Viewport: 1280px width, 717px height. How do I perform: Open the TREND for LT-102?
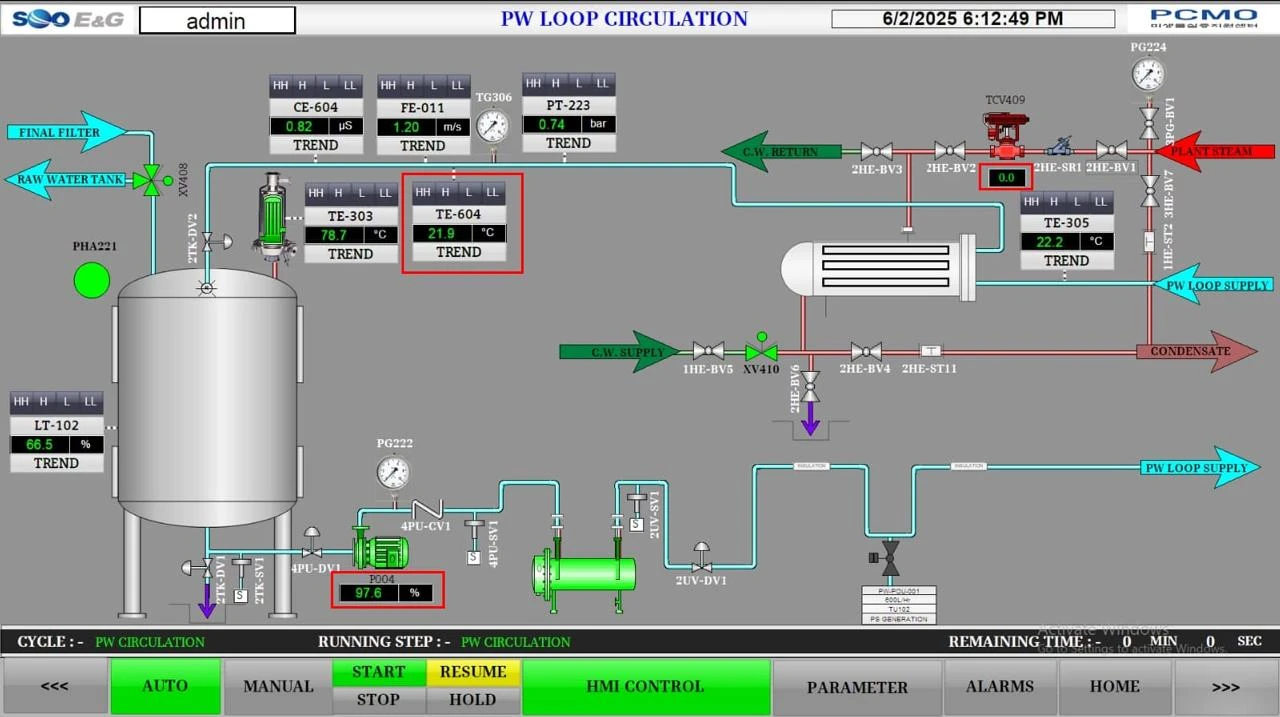tap(56, 463)
